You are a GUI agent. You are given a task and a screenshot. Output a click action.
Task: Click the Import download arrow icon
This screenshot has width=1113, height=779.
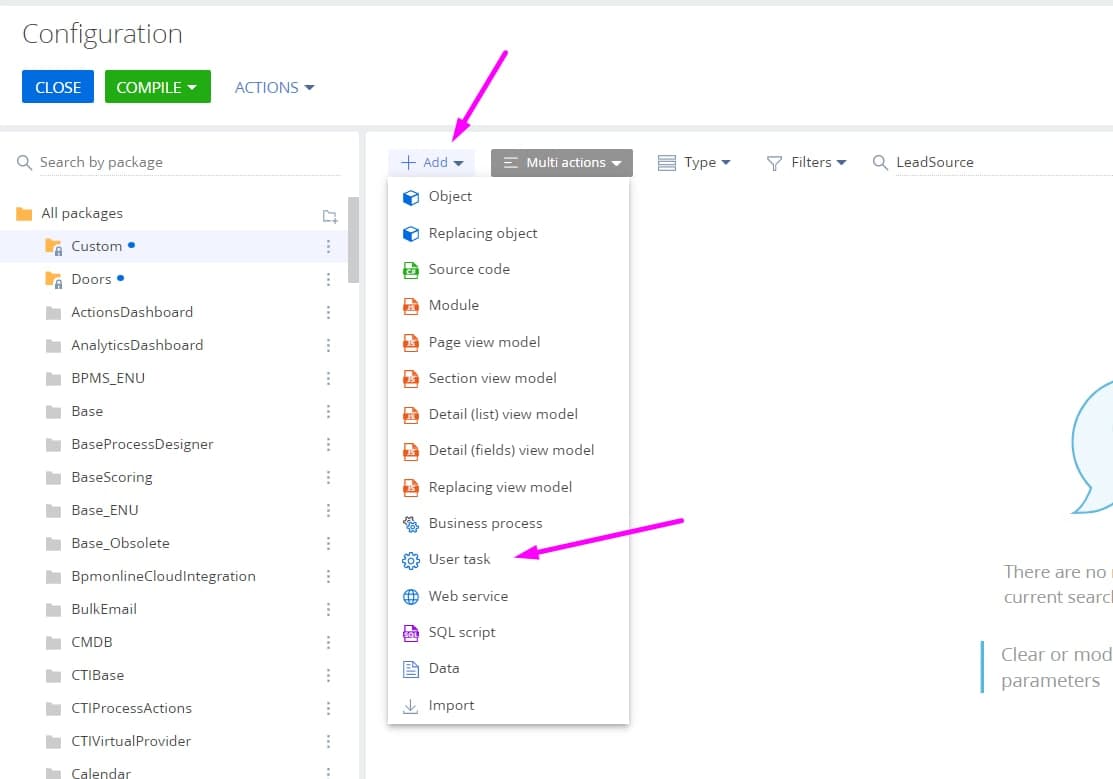click(x=410, y=706)
